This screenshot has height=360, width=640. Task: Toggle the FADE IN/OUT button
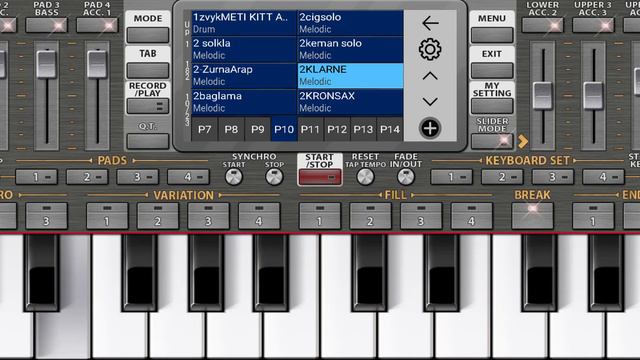(x=406, y=177)
